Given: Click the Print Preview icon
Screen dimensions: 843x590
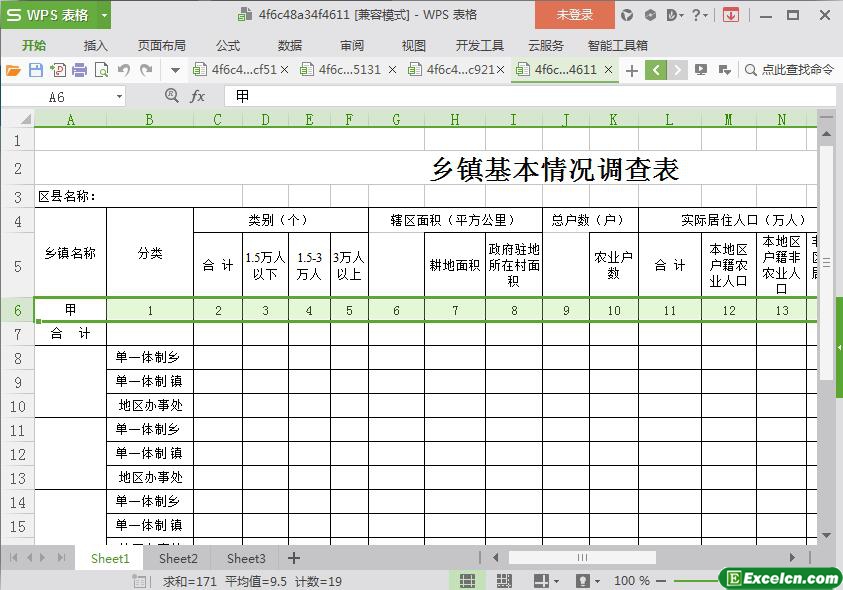Looking at the screenshot, I should point(102,70).
